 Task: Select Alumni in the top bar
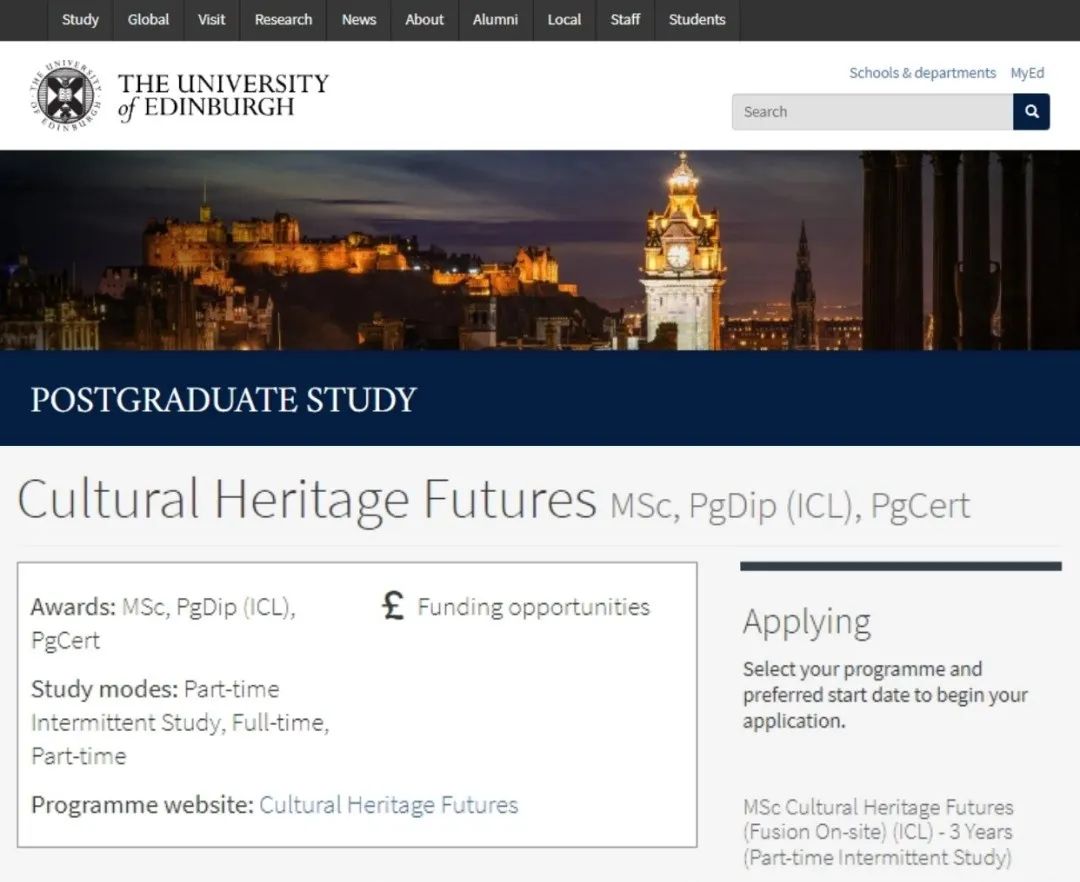(495, 20)
